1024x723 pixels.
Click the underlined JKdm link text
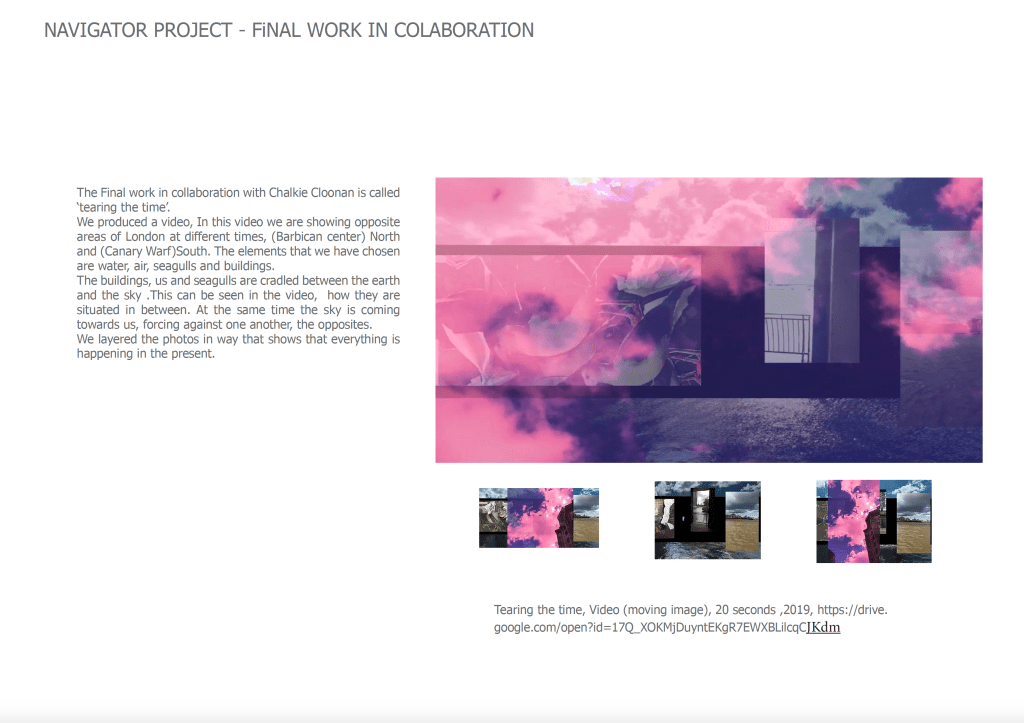pyautogui.click(x=823, y=628)
